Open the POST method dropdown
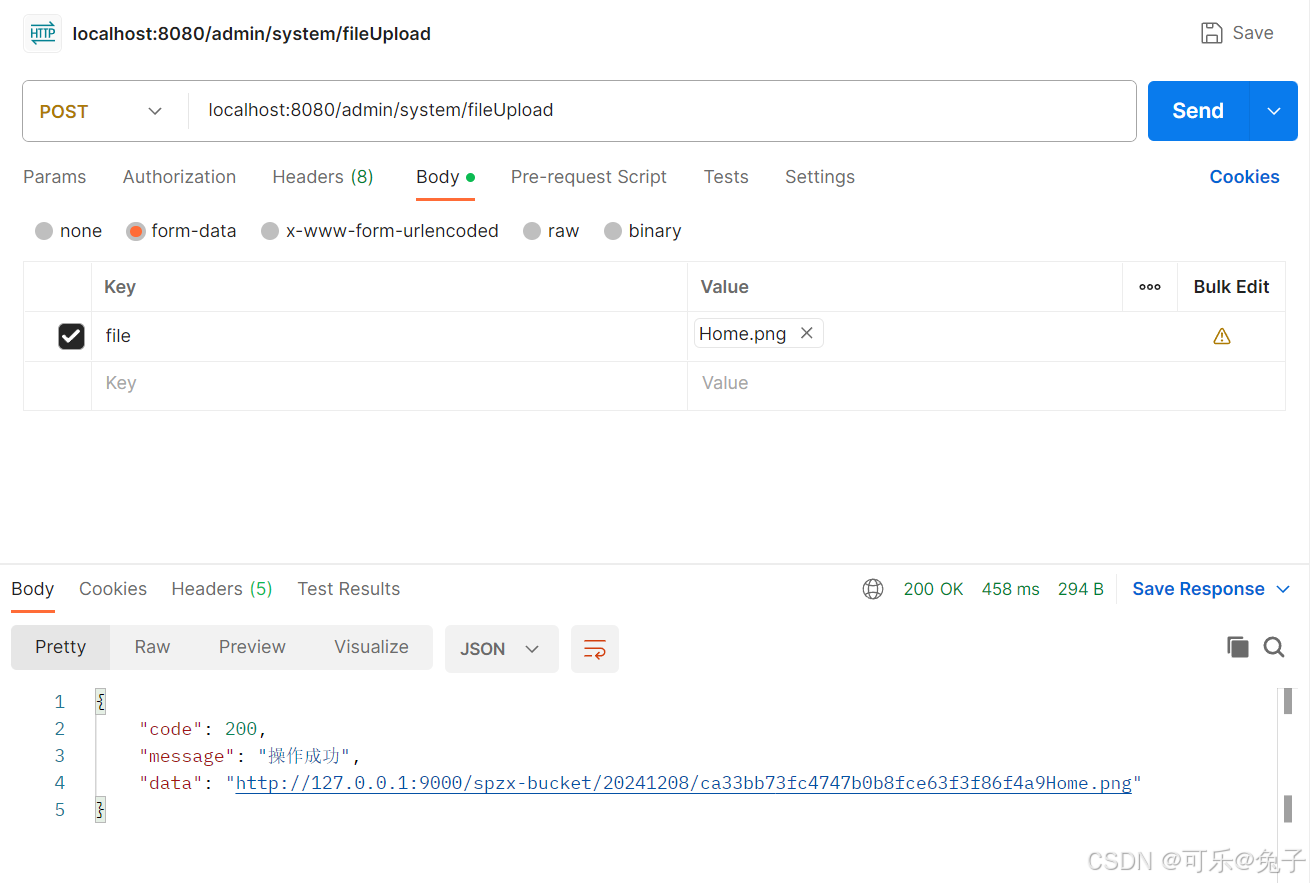Viewport: 1310px width, 883px height. coord(155,111)
